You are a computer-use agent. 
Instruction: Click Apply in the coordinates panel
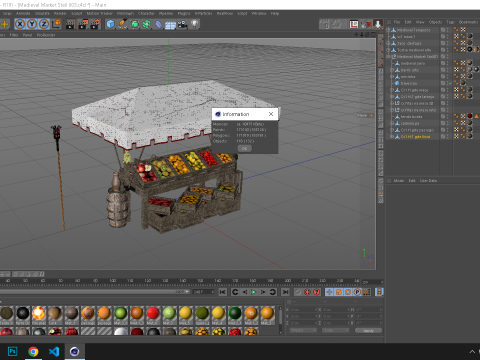(x=368, y=330)
